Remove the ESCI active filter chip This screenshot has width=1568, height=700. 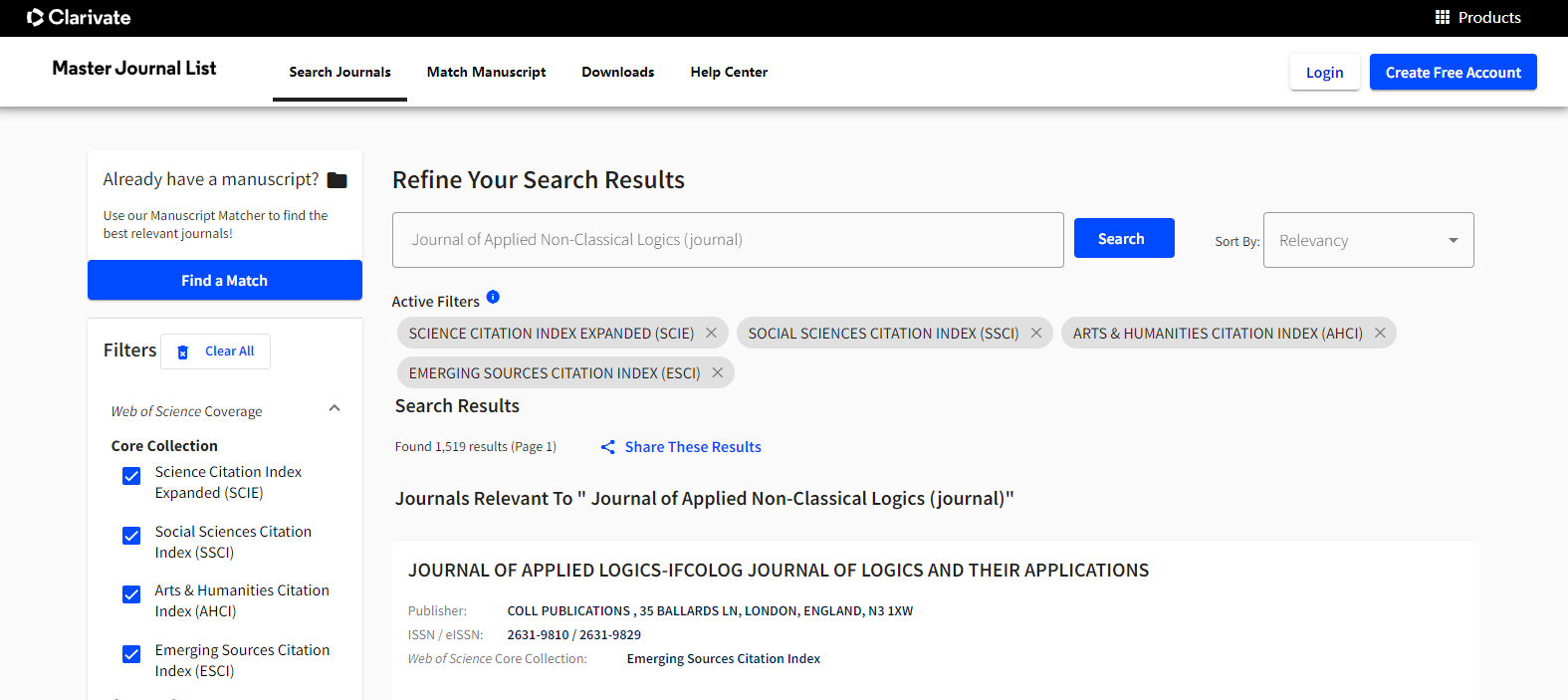click(717, 372)
